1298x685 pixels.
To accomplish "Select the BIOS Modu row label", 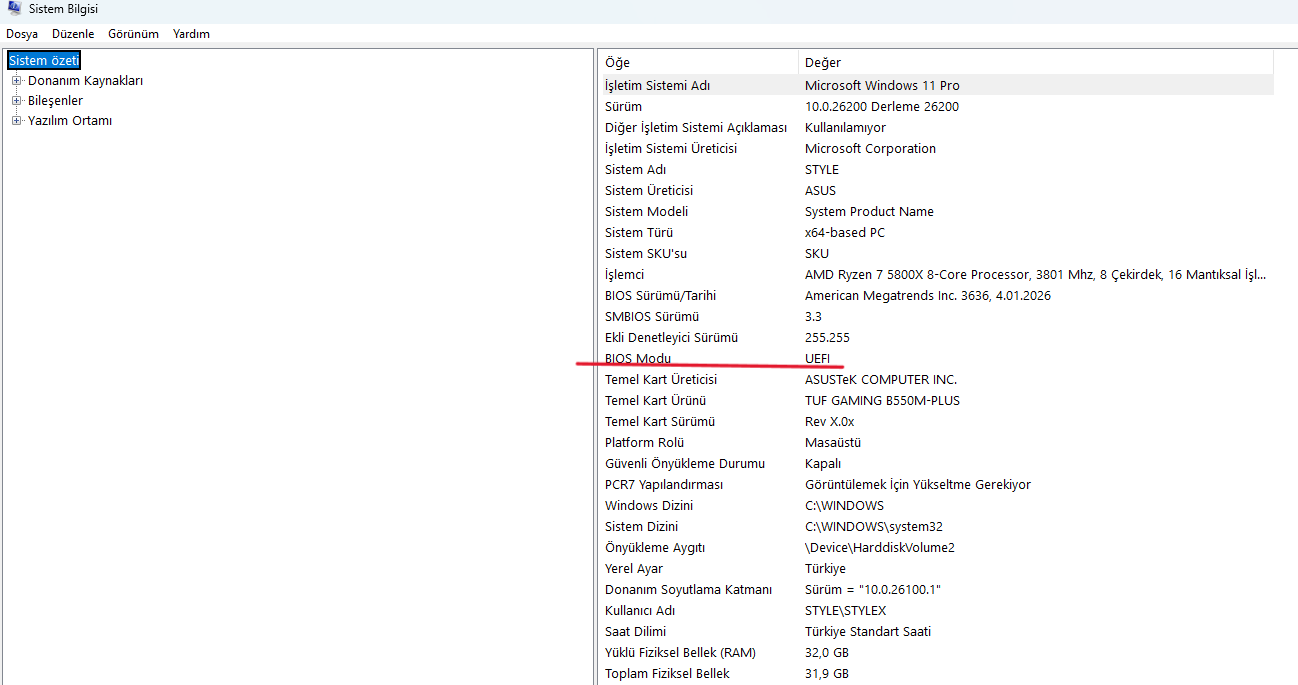I will coord(638,359).
